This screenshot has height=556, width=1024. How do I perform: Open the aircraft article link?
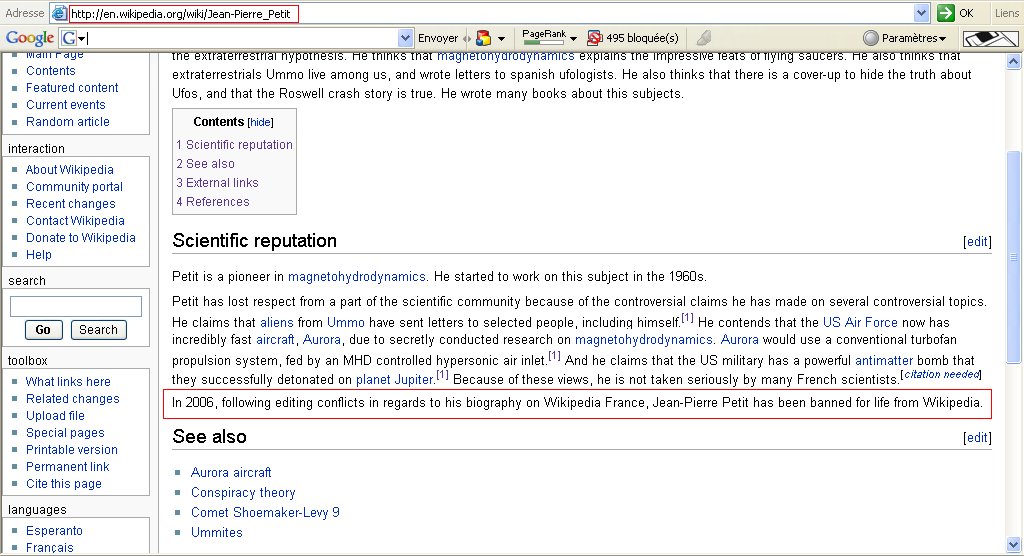point(275,340)
